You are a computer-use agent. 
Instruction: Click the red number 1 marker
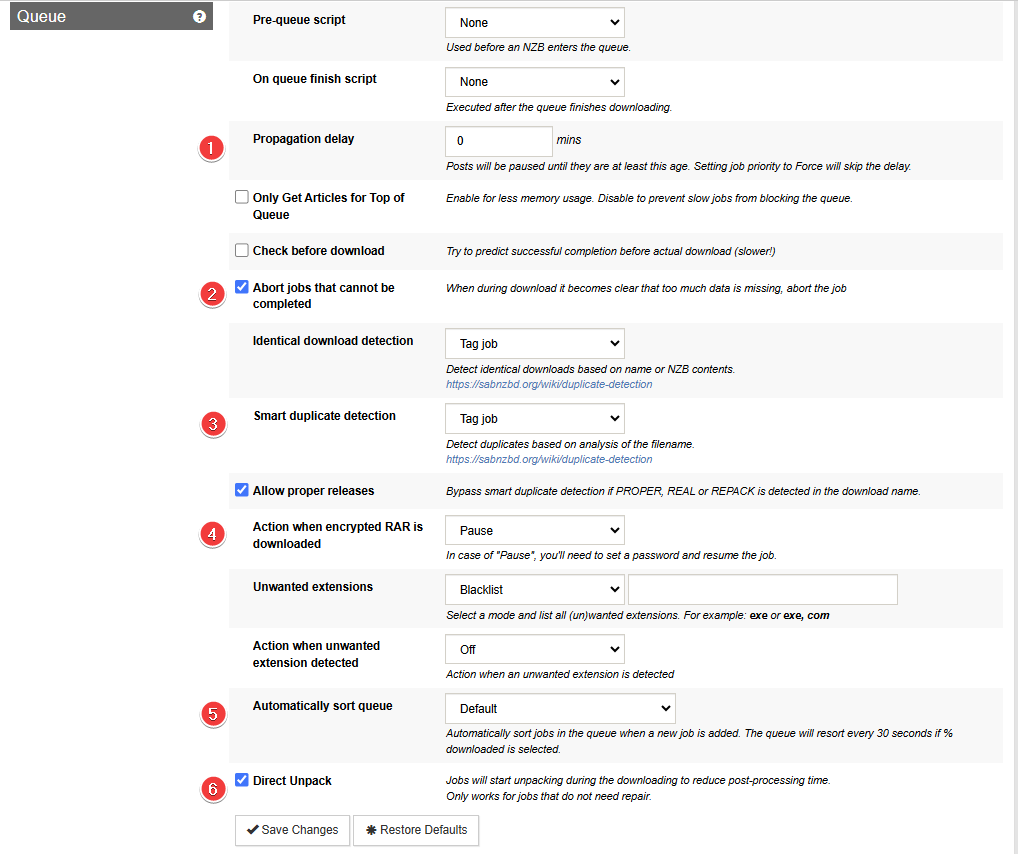211,148
